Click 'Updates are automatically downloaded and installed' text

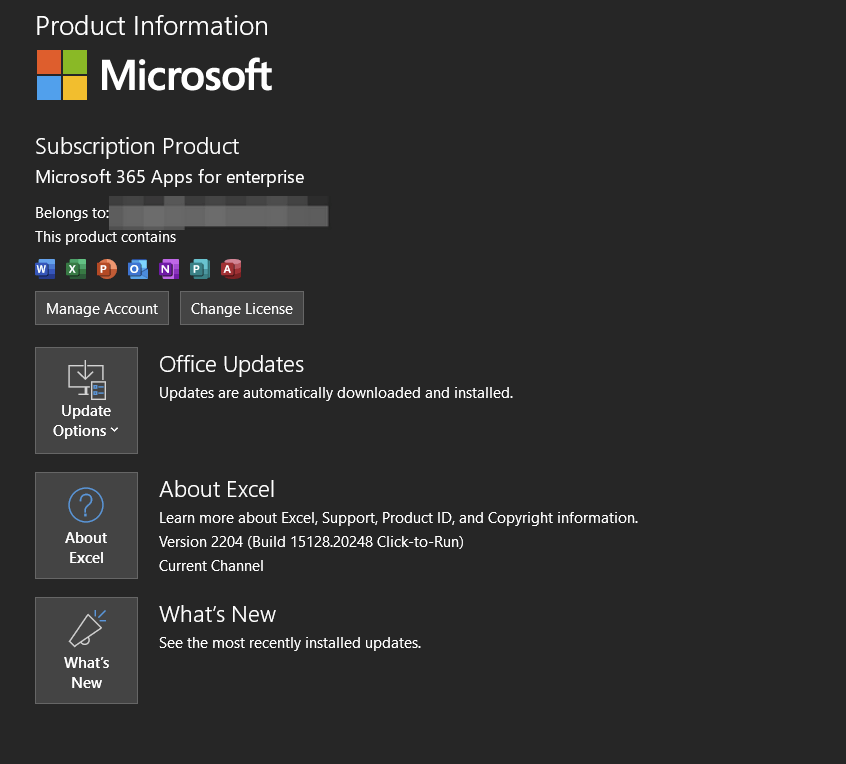coord(336,393)
